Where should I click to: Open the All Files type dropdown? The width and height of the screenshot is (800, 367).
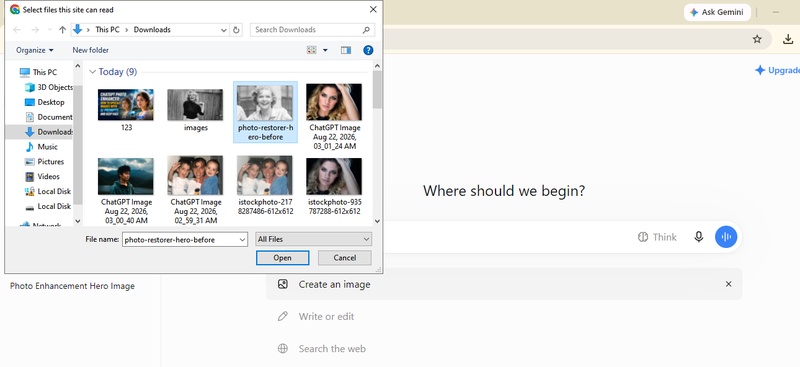pyautogui.click(x=313, y=239)
